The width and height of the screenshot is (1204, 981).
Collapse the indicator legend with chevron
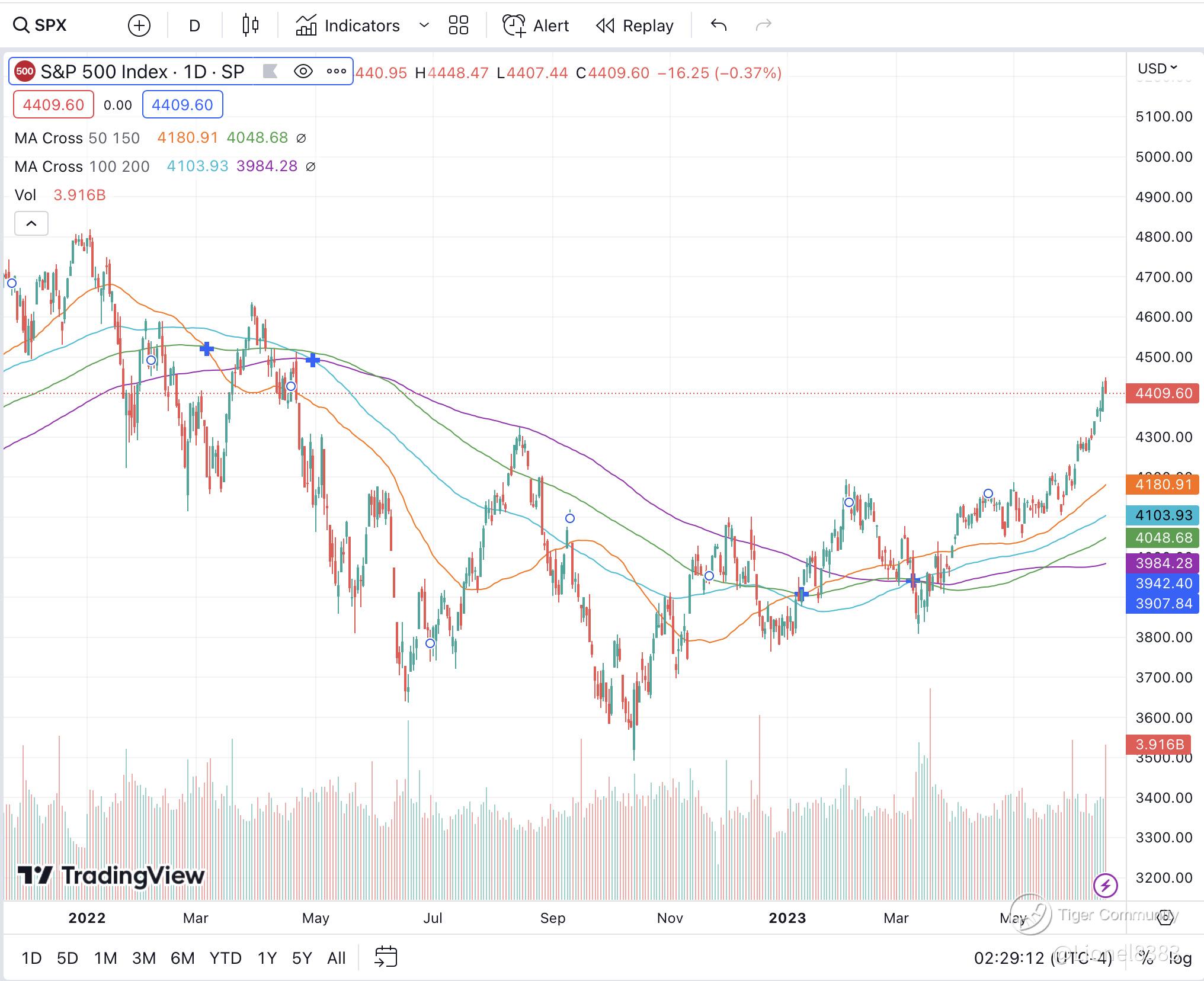point(31,224)
